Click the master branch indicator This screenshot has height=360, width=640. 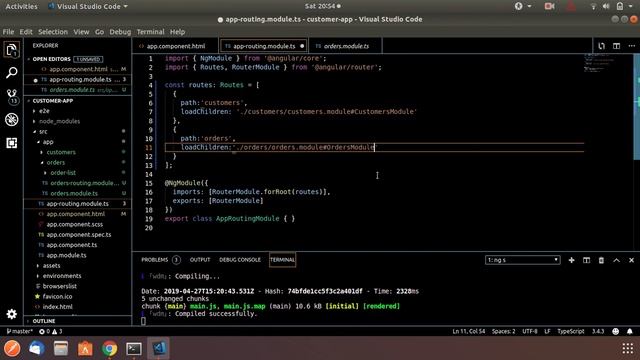point(19,331)
